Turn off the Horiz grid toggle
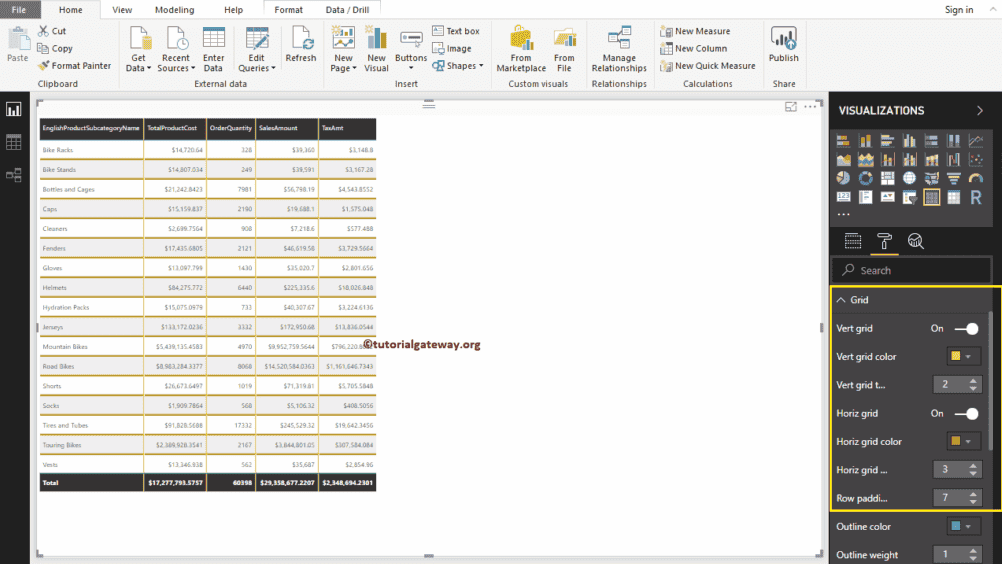 pyautogui.click(x=966, y=413)
